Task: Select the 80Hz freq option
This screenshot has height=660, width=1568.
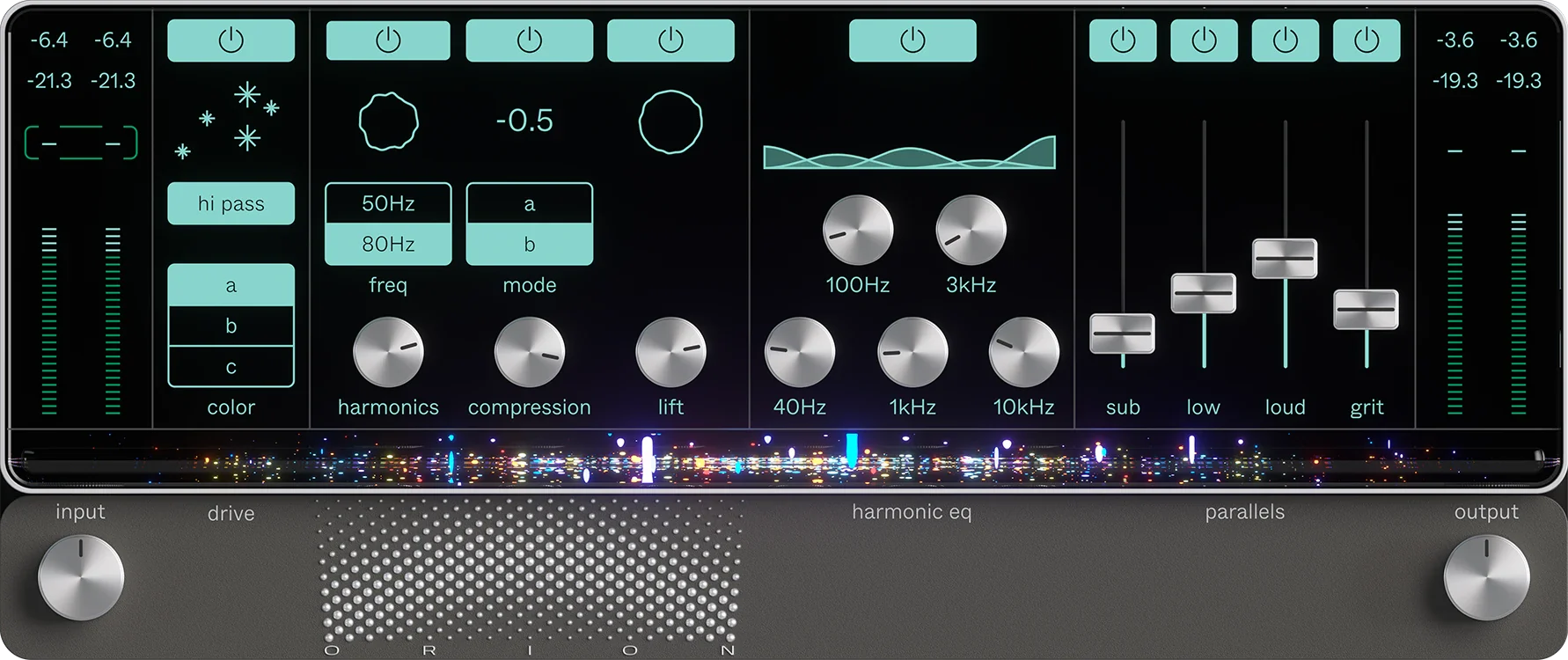Action: click(x=388, y=244)
